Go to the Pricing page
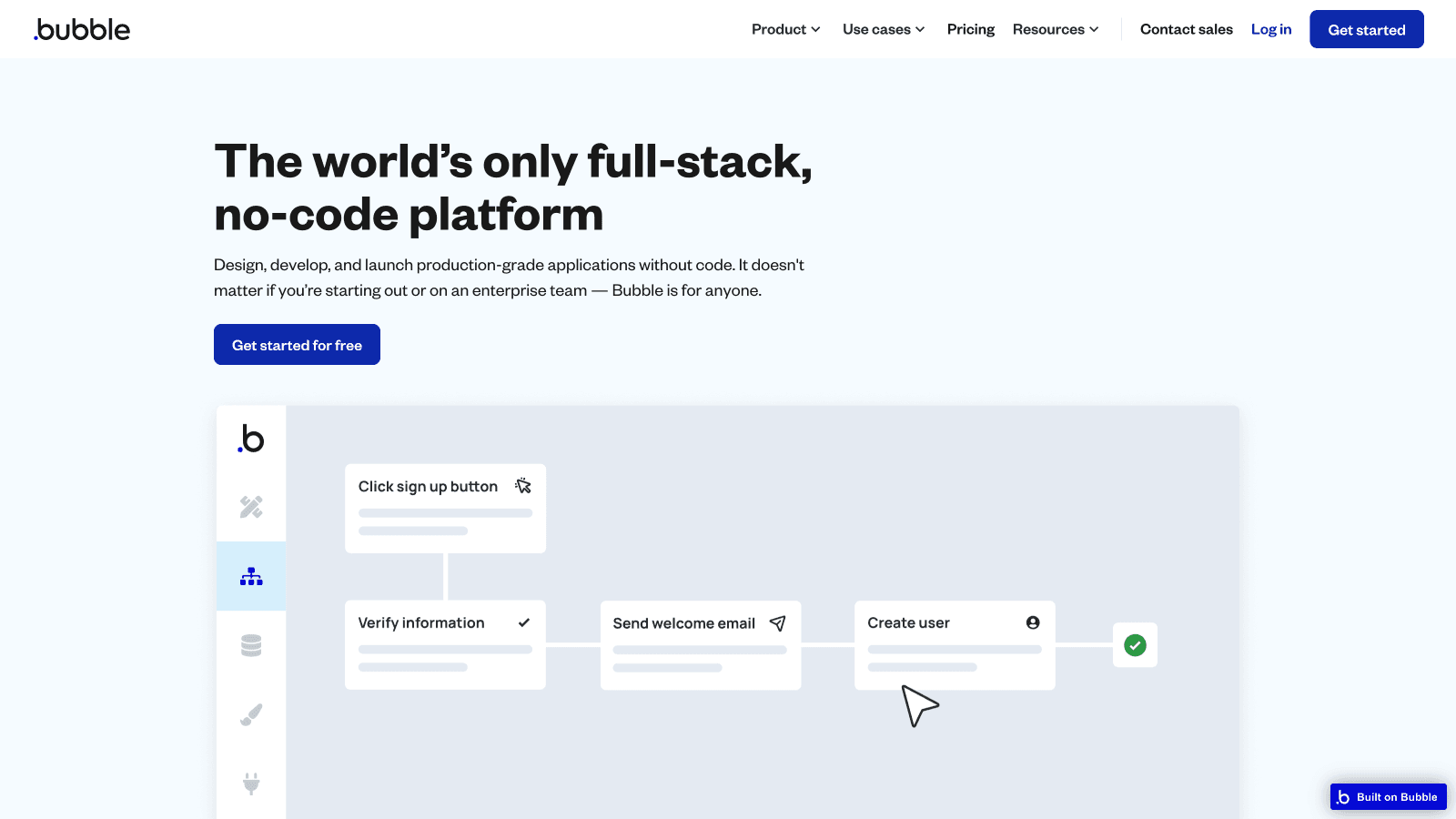1456x819 pixels. point(970,29)
